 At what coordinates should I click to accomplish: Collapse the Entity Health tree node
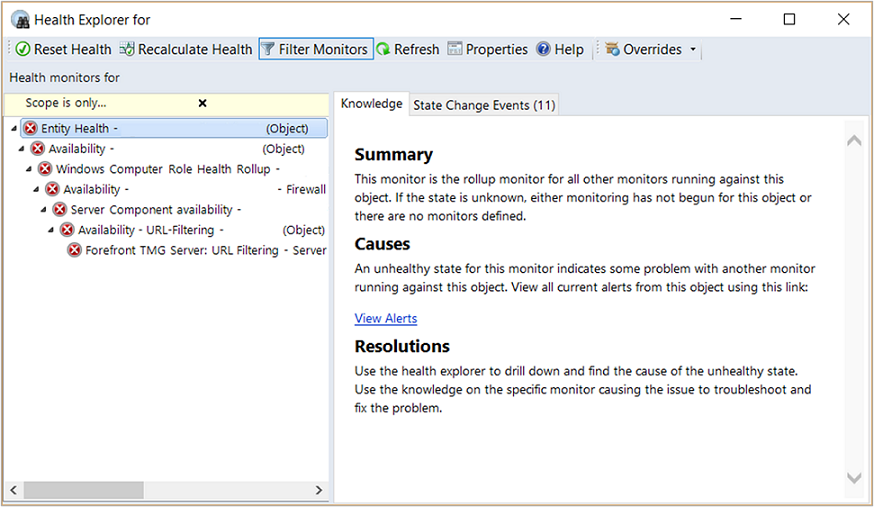14,128
